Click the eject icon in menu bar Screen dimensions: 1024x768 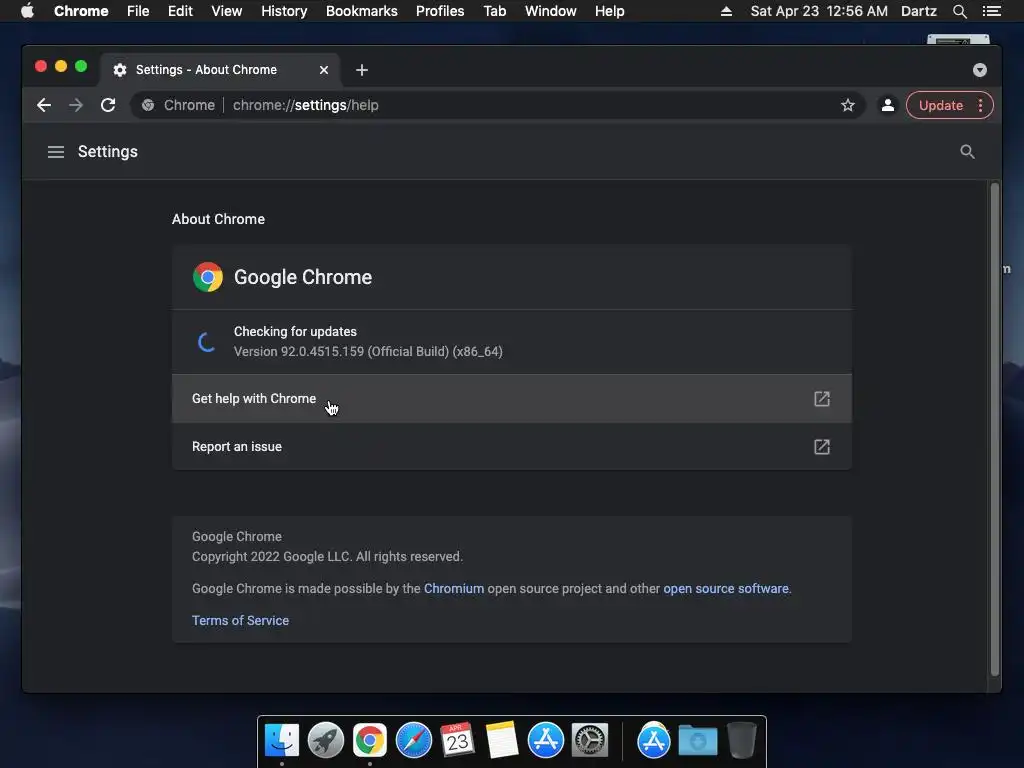(726, 11)
